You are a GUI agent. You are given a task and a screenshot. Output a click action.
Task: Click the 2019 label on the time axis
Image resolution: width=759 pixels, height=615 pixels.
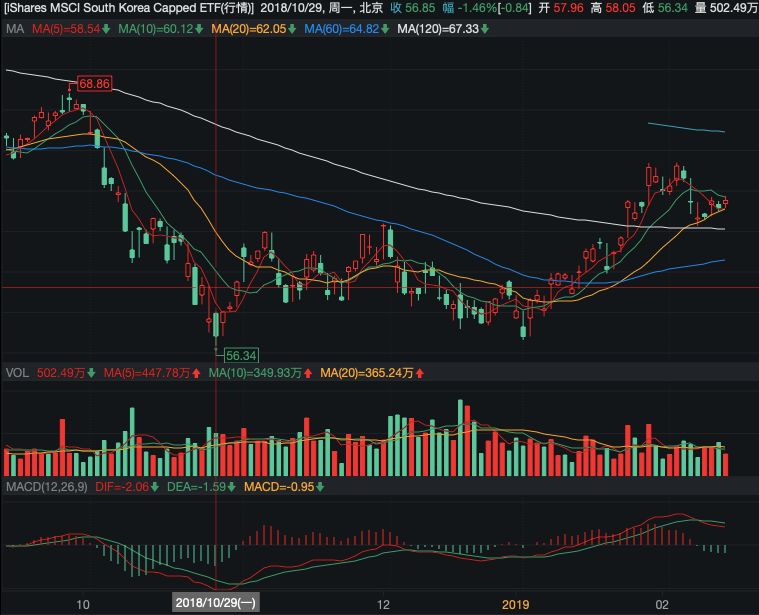pyautogui.click(x=515, y=604)
